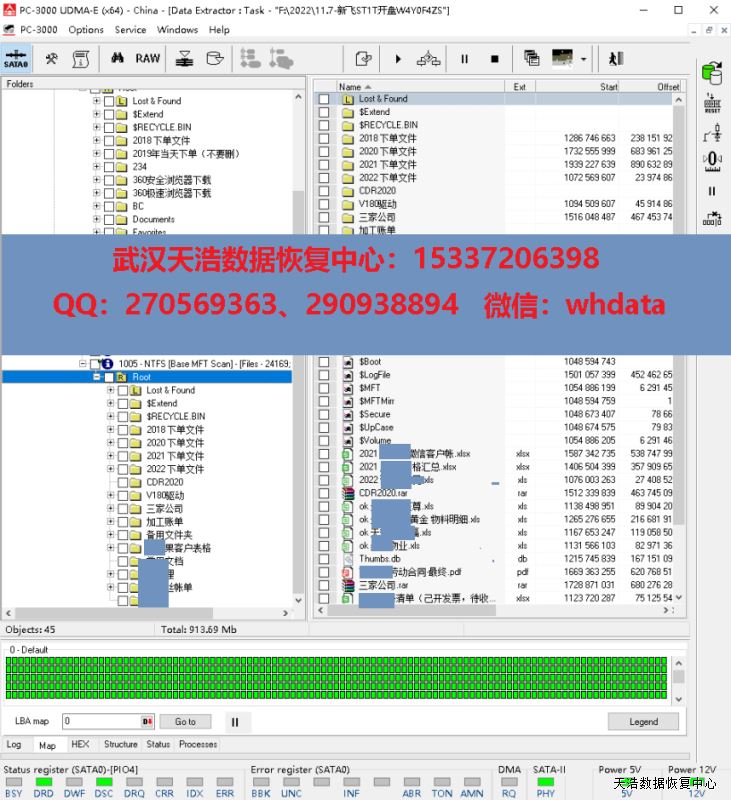731x800 pixels.
Task: Expand the 三家公司 folder in the tree
Action: (110, 508)
